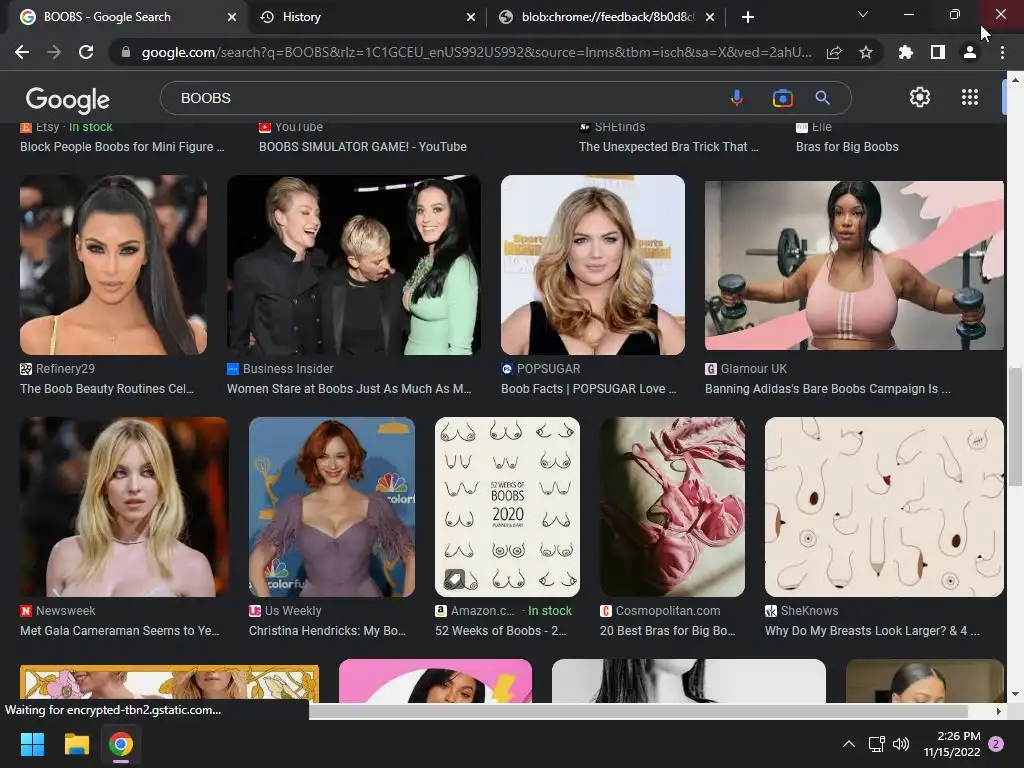Go back to the previous page
Image resolution: width=1024 pixels, height=768 pixels.
22,52
